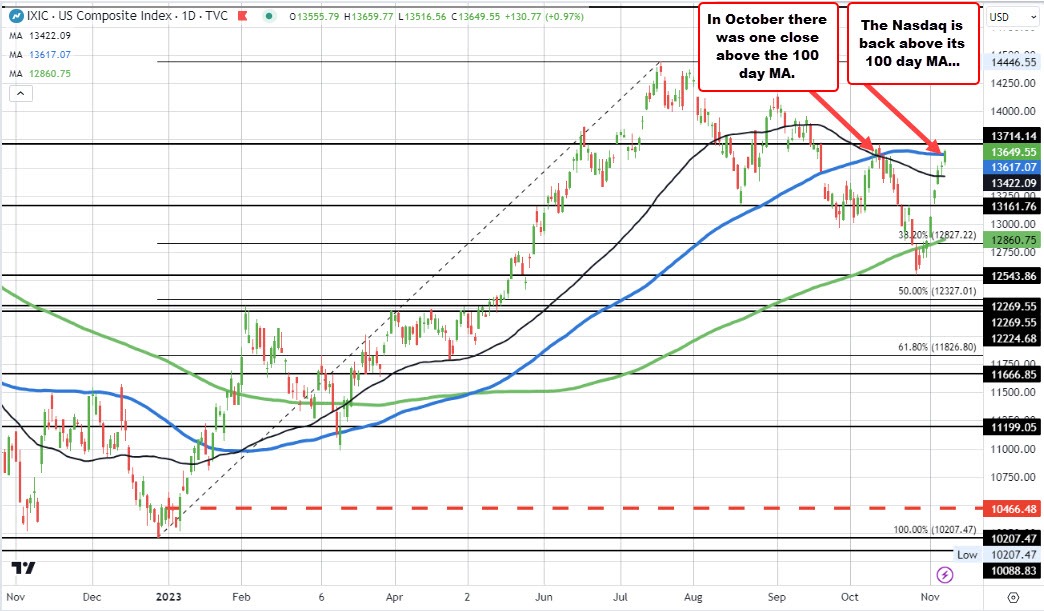Open the TradingView logo menu in the legend

pyautogui.click(x=16, y=16)
